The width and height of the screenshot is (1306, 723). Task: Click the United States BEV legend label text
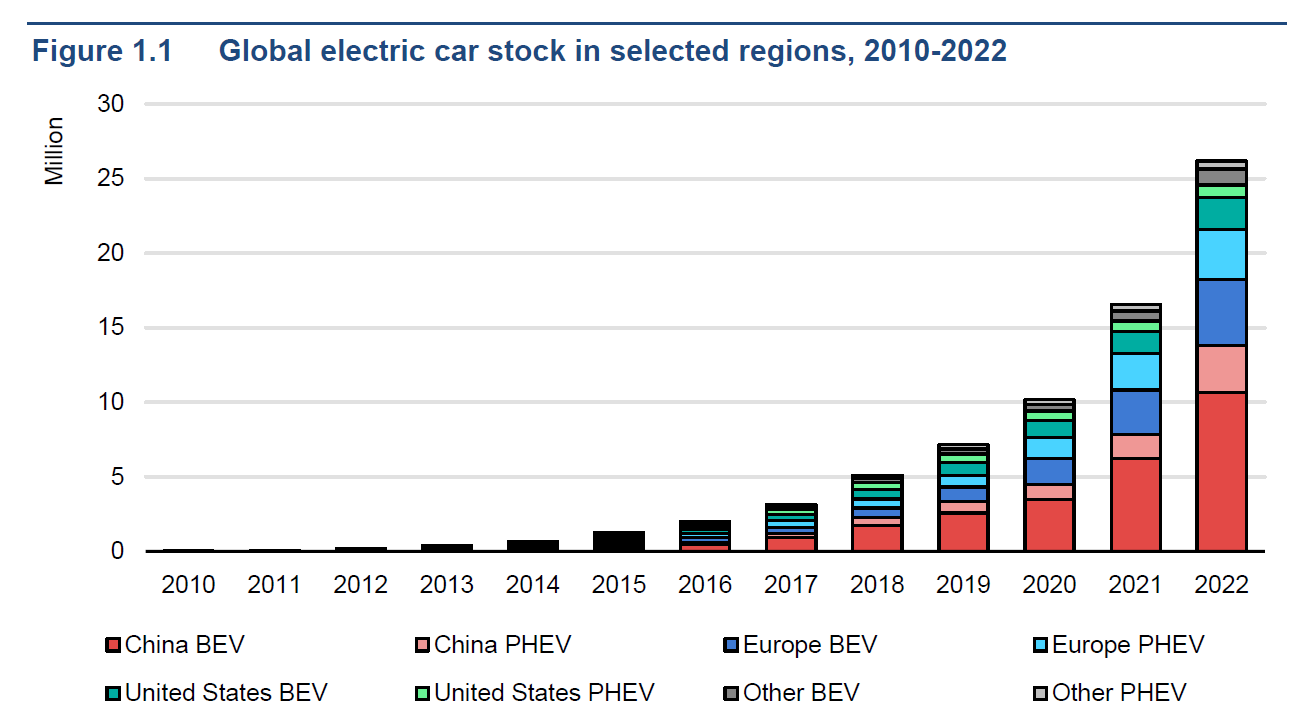pos(226,693)
